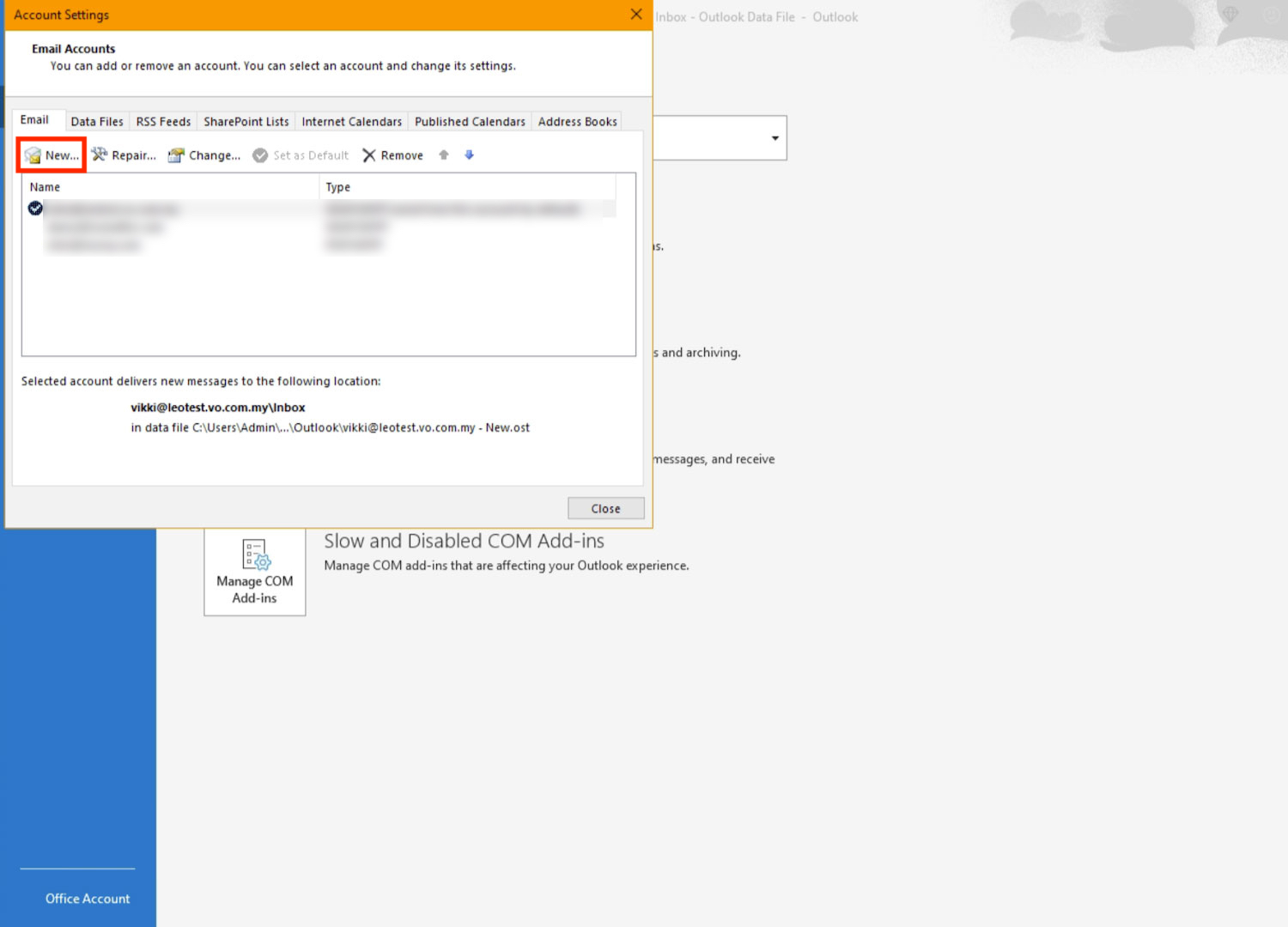Move account down with blue arrow
Viewport: 1288px width, 927px height.
[469, 155]
